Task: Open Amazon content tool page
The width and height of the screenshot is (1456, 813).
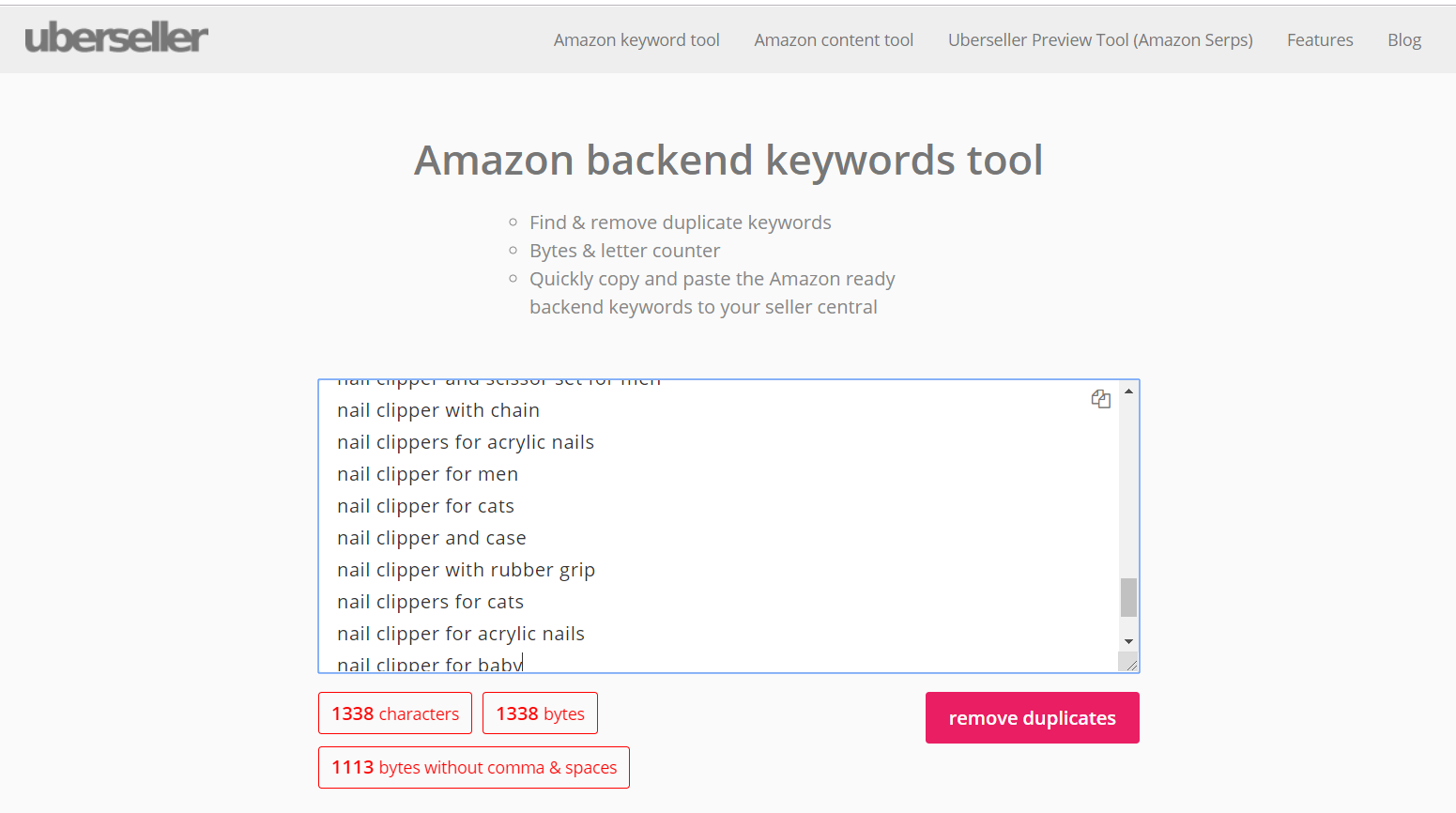Action: point(834,39)
